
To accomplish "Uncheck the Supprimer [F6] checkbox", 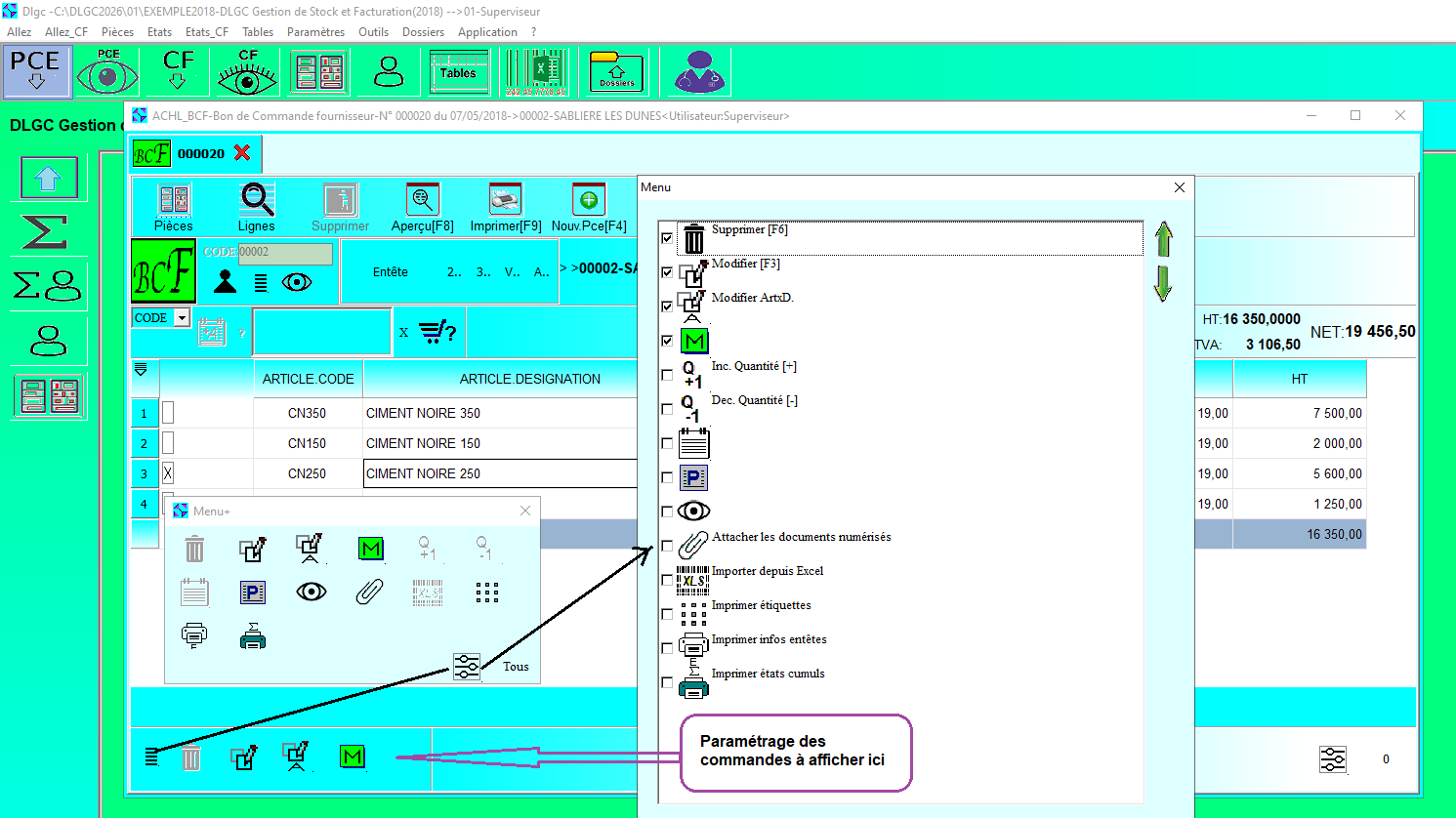I will pos(667,238).
